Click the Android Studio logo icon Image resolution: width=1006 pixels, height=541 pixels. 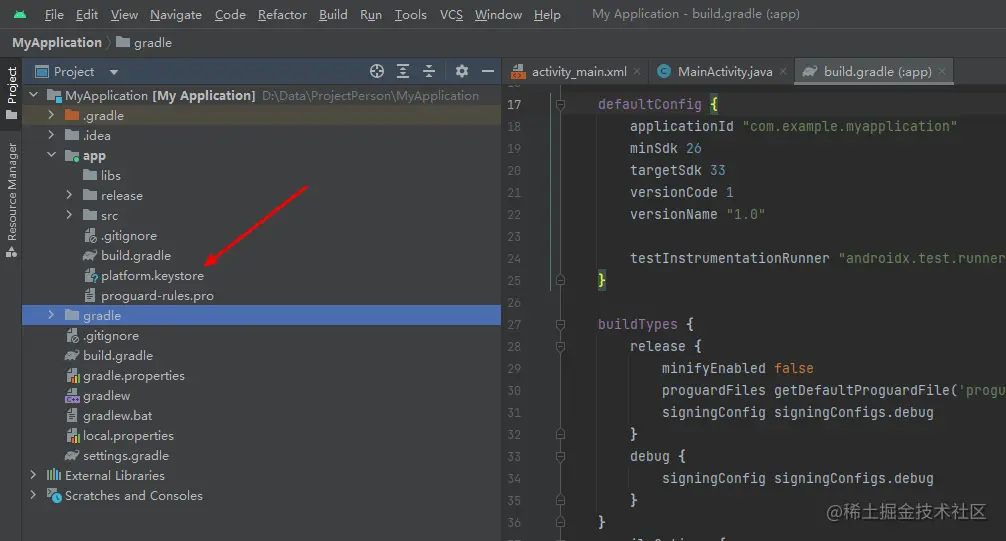click(20, 14)
